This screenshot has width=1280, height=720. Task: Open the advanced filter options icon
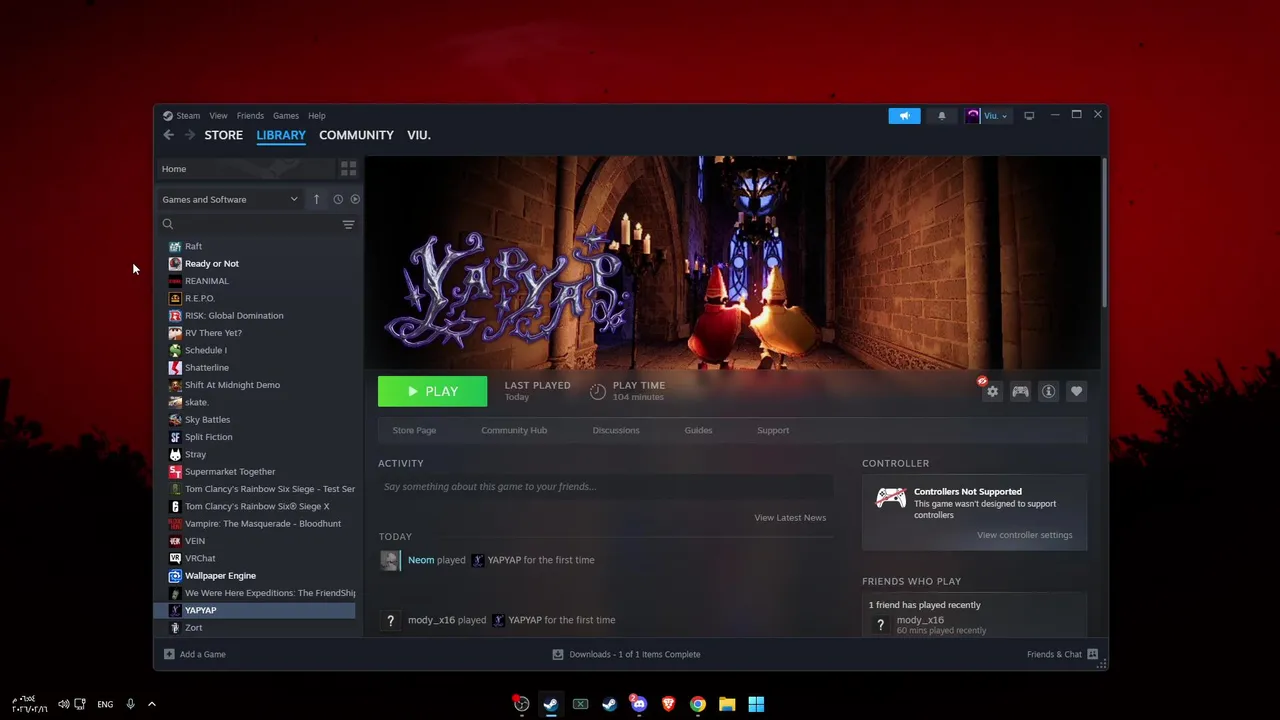click(x=348, y=224)
